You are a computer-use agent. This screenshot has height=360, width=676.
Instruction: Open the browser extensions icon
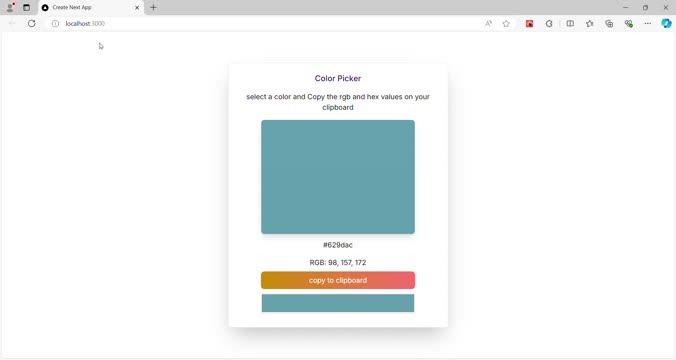click(x=549, y=24)
